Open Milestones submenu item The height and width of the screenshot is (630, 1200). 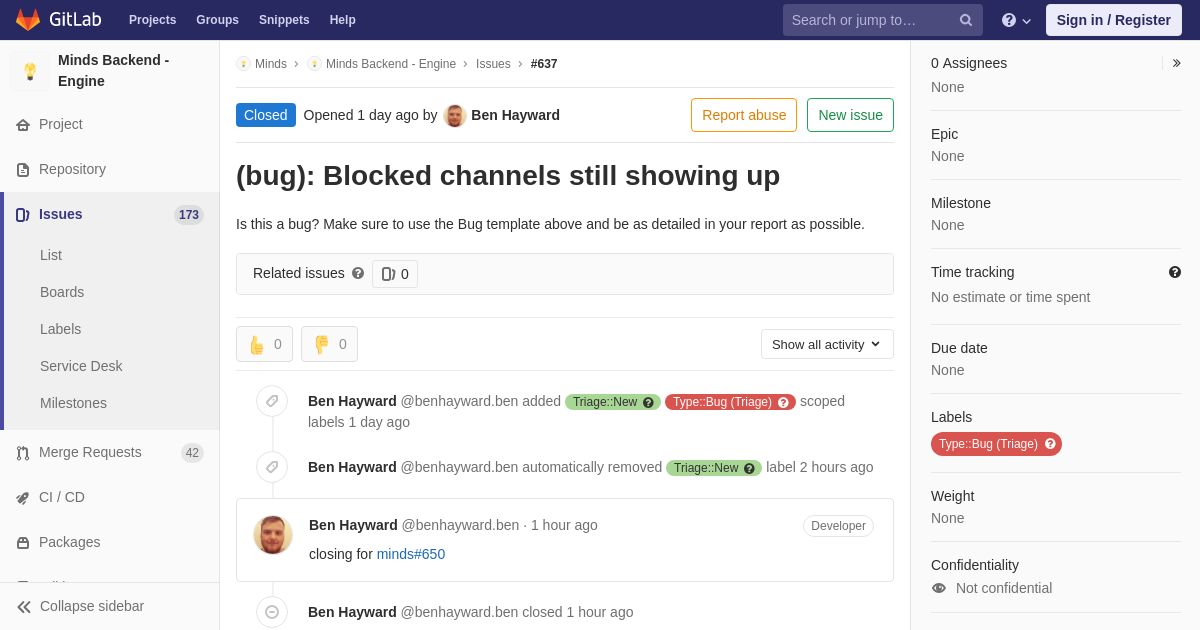pyautogui.click(x=73, y=403)
